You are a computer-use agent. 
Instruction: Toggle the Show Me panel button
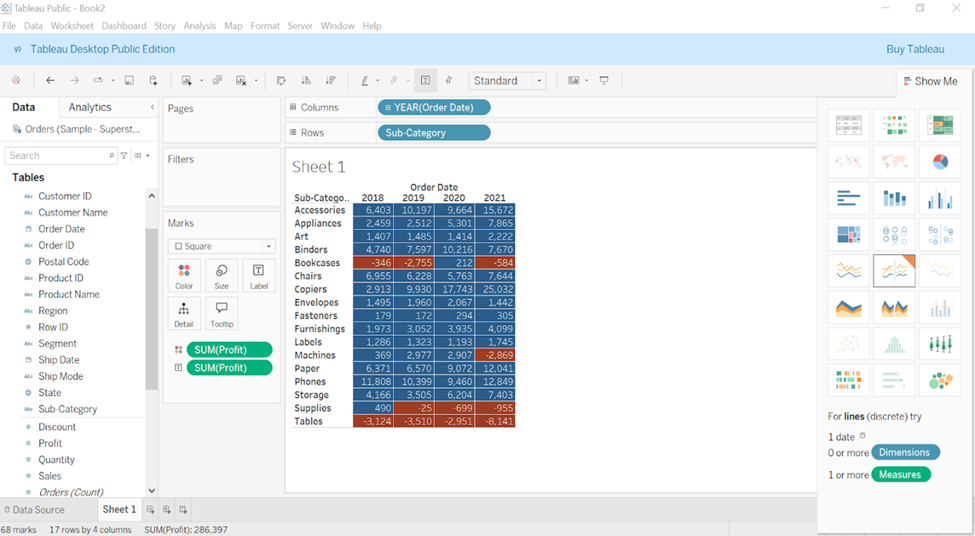tap(930, 81)
